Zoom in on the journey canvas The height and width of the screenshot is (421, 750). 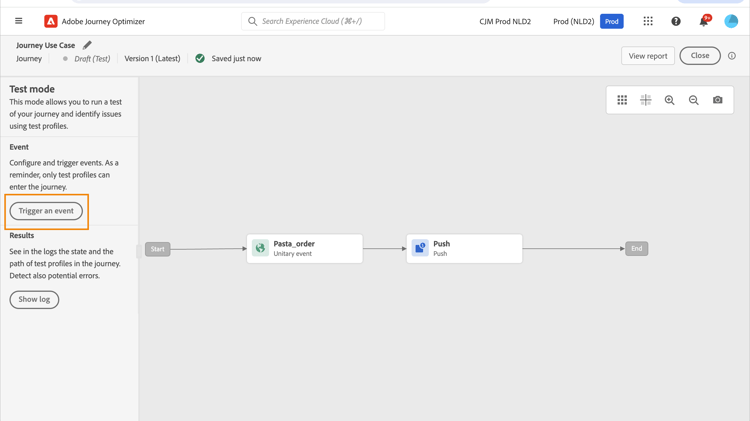click(670, 100)
